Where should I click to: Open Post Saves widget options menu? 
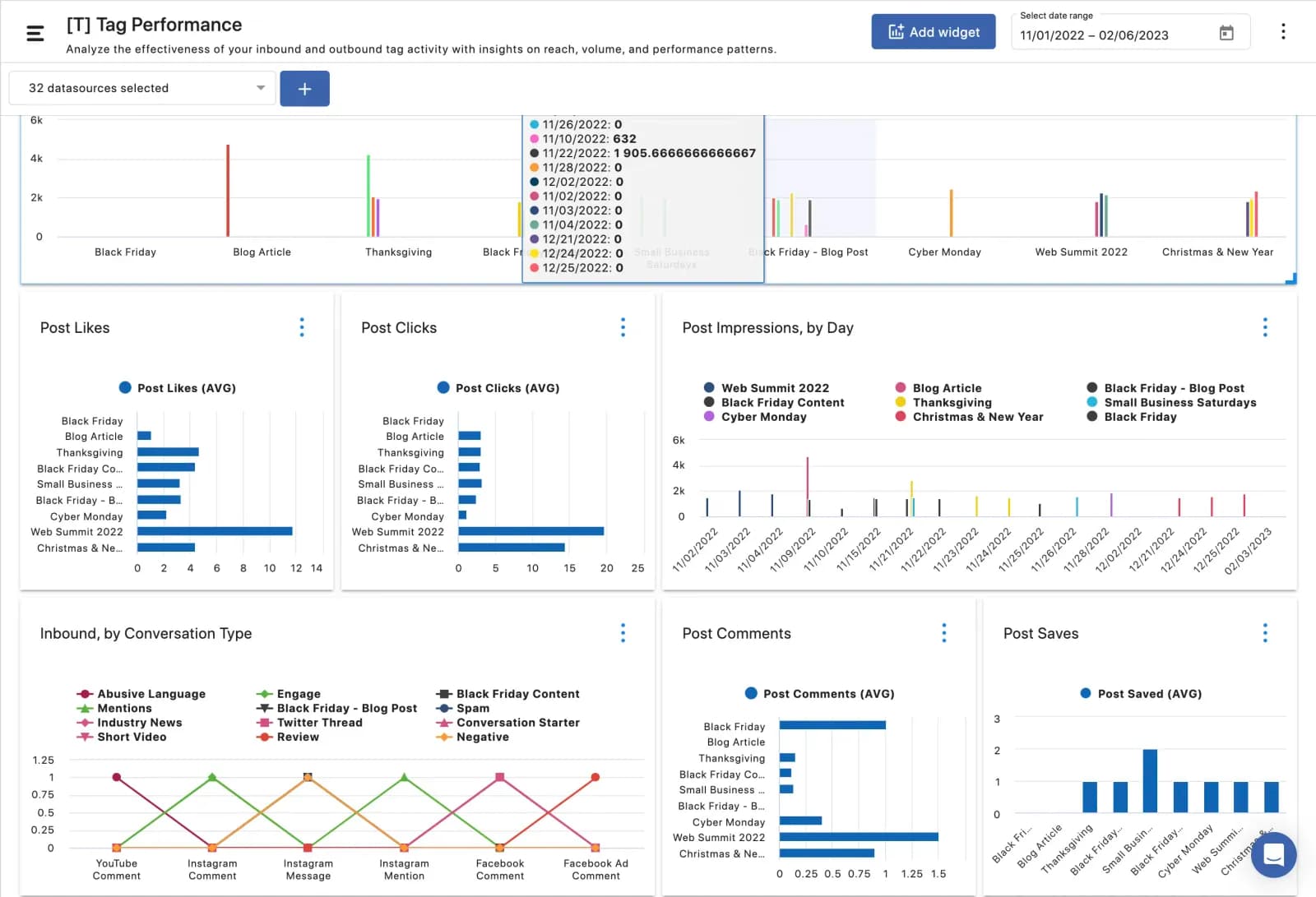click(x=1264, y=633)
